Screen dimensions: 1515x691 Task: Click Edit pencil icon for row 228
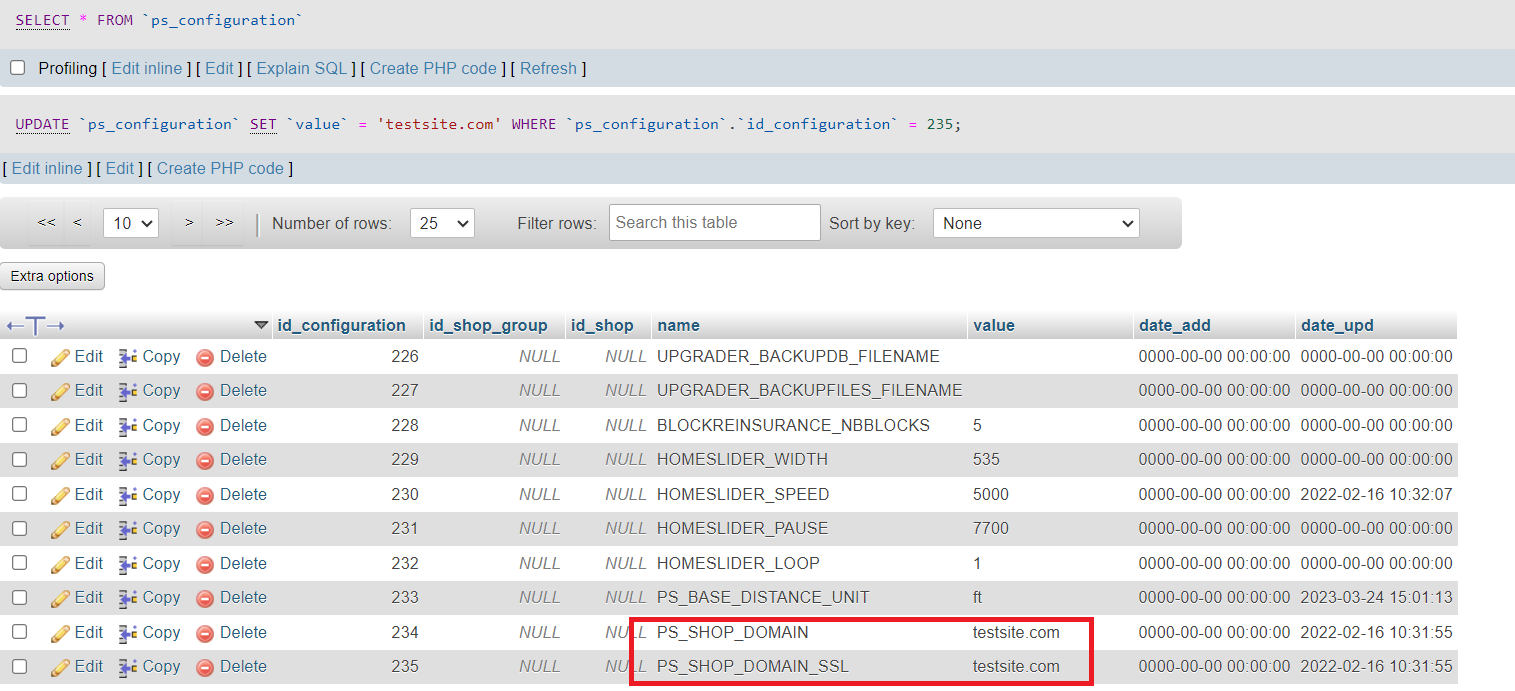pos(60,426)
